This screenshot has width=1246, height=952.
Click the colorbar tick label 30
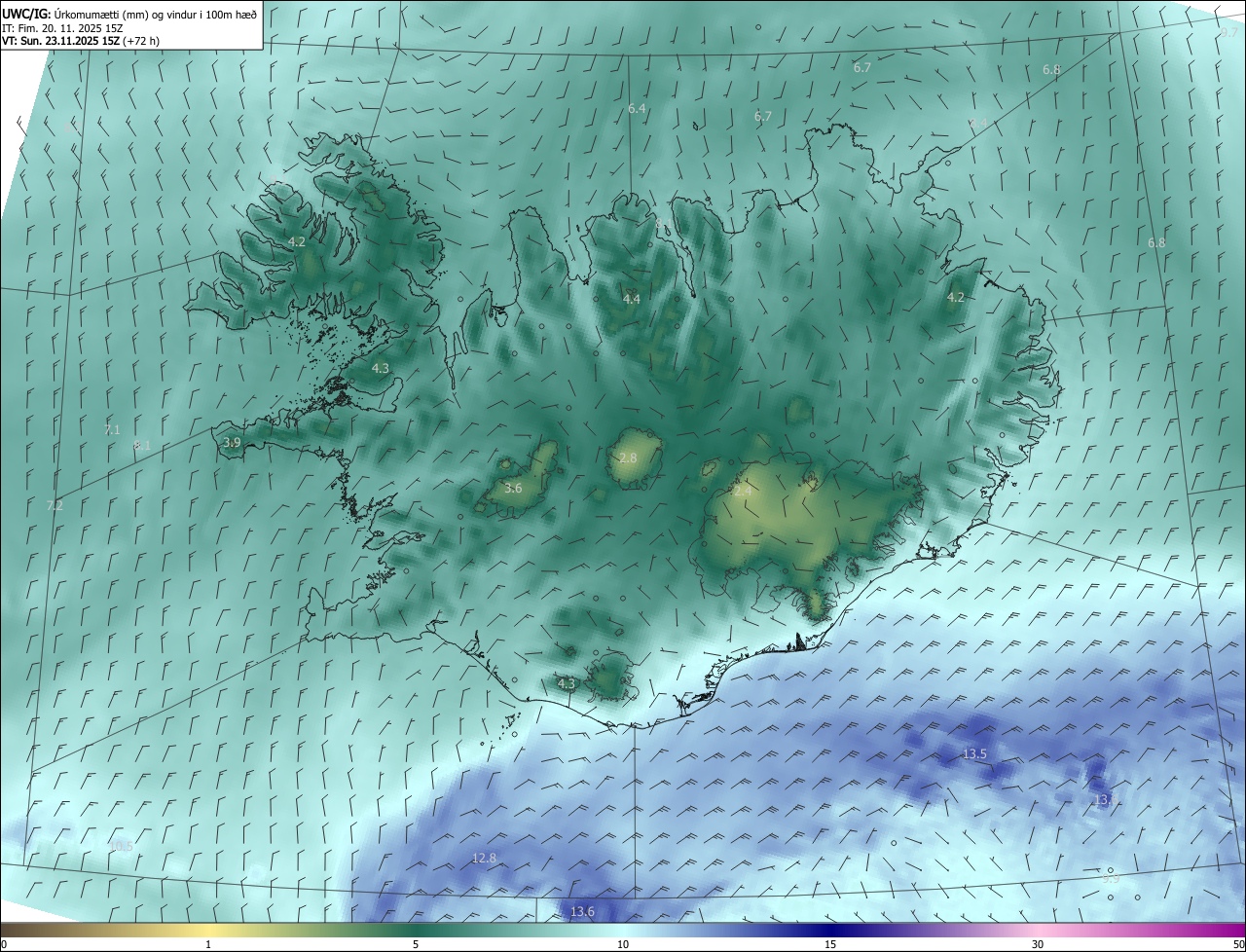(1038, 944)
